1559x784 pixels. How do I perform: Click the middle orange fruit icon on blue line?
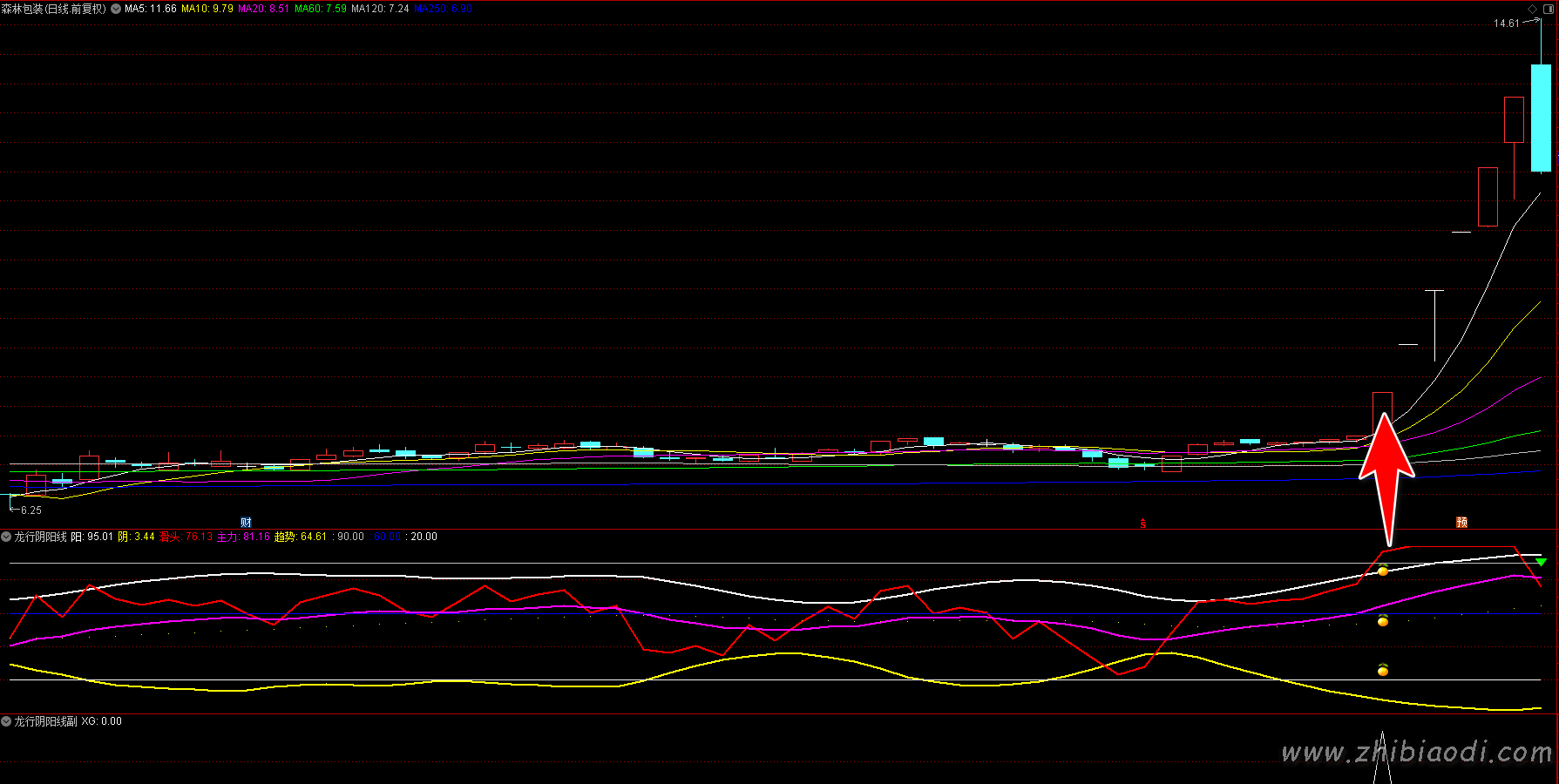coord(1383,620)
